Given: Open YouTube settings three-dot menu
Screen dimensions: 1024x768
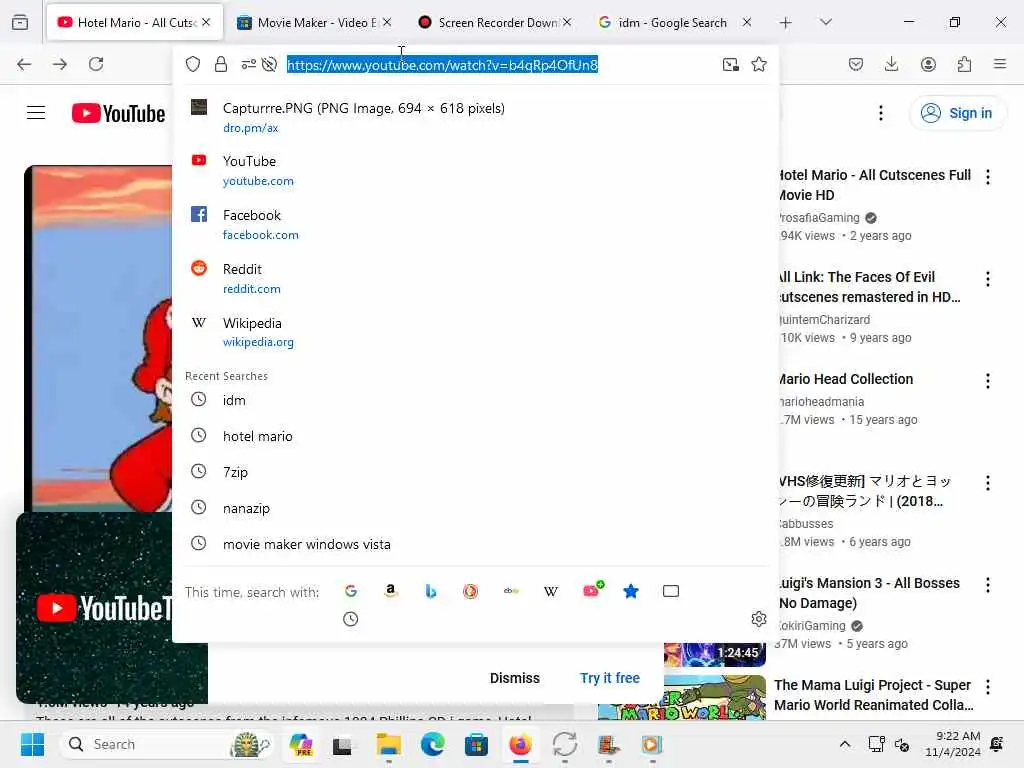Looking at the screenshot, I should (881, 113).
